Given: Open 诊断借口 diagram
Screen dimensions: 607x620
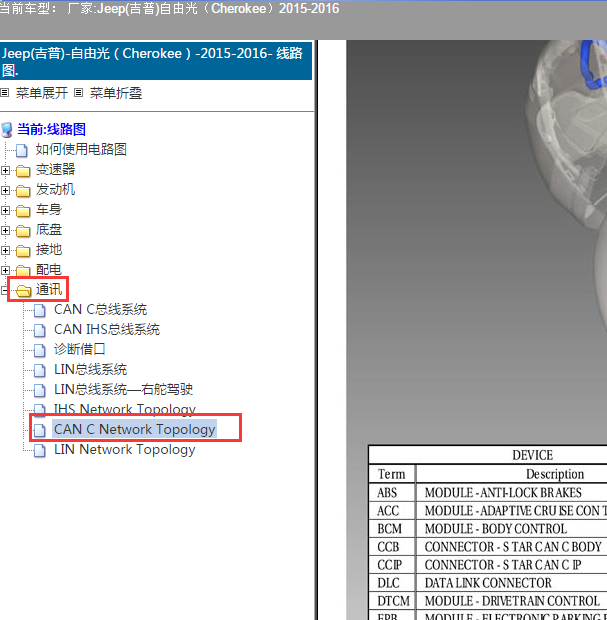Looking at the screenshot, I should coord(79,350).
